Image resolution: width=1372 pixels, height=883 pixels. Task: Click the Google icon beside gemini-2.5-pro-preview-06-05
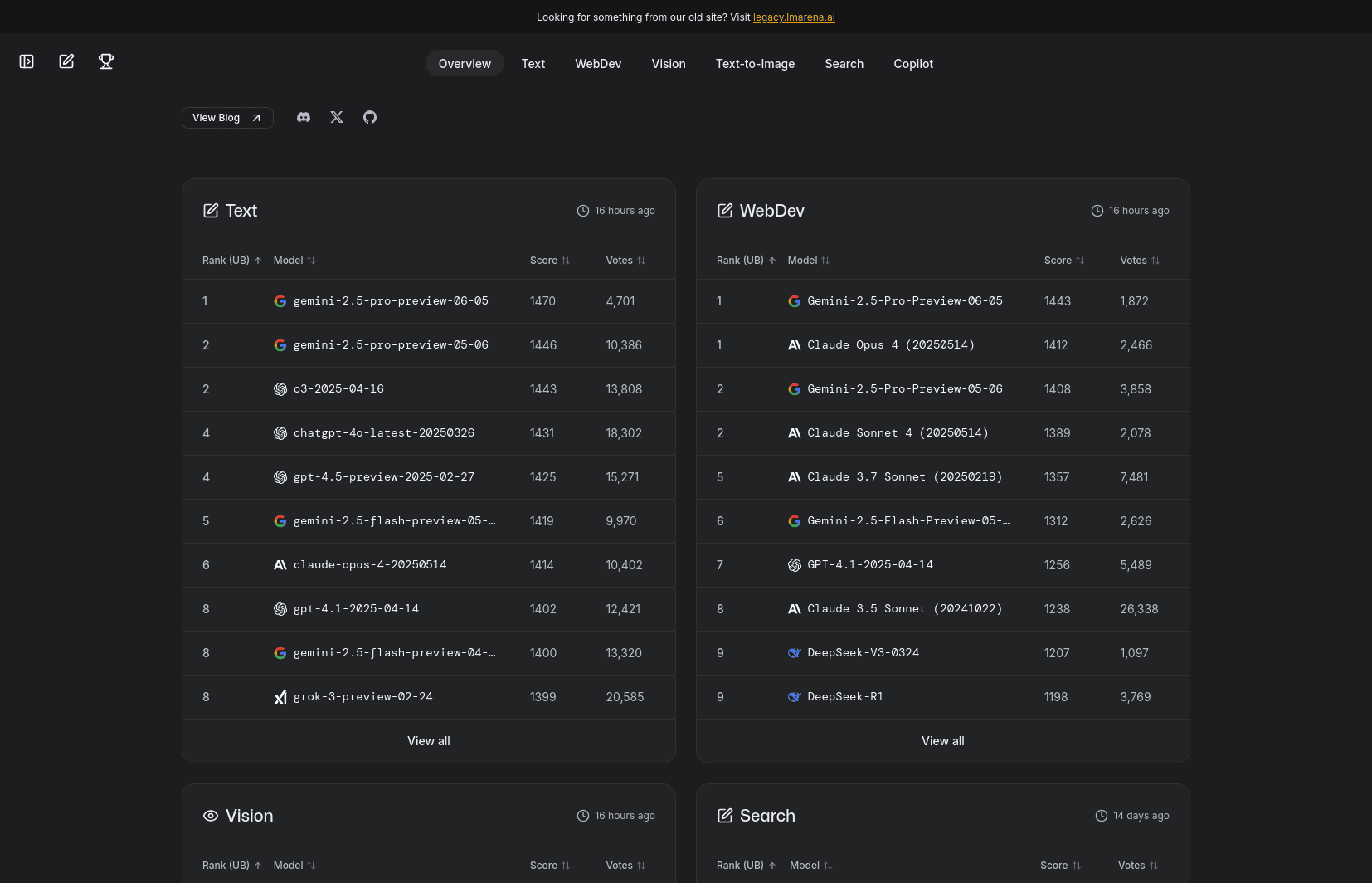(x=280, y=301)
